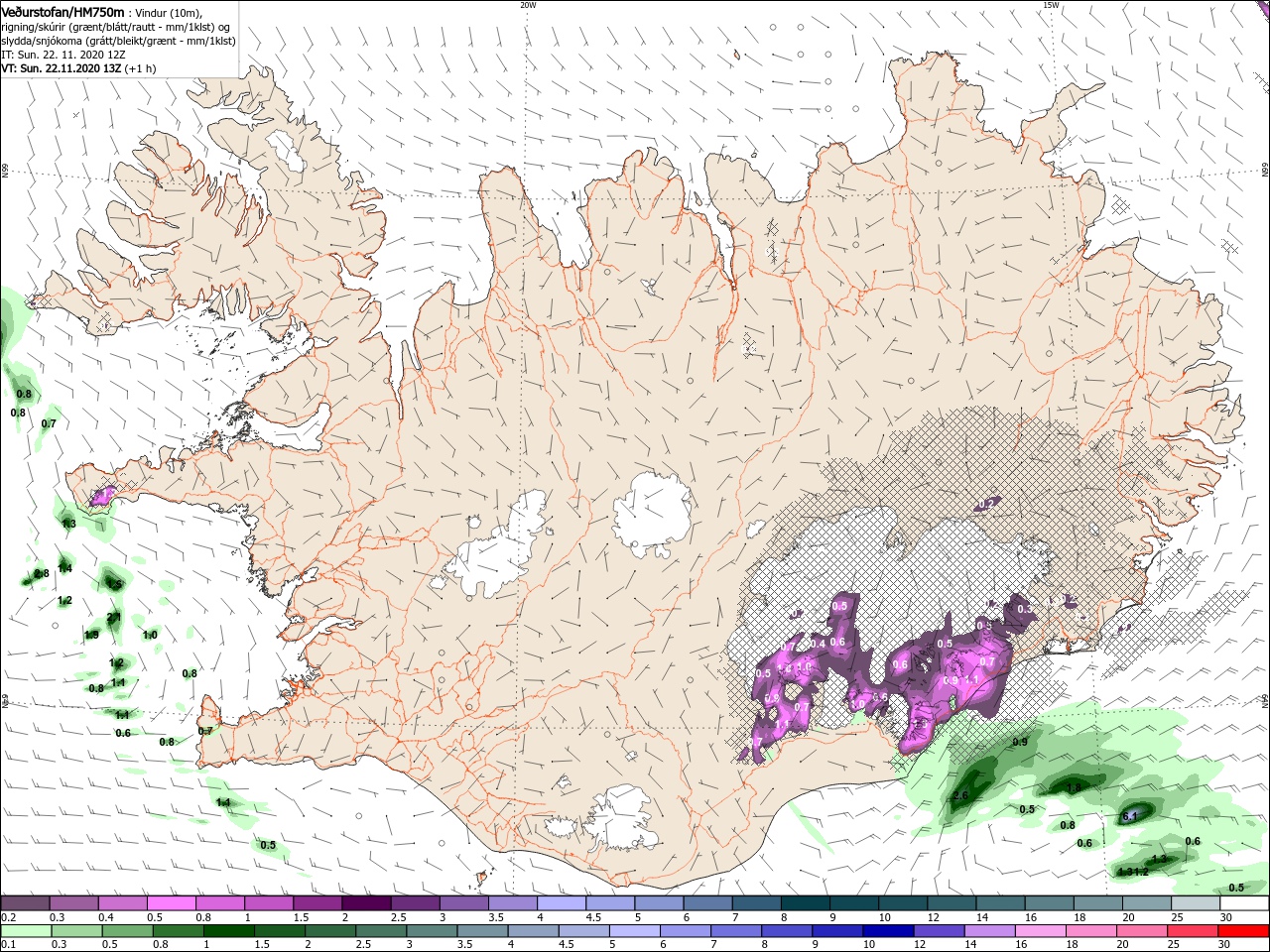
Task: Click the 6.1 precipitation value offshore
Action: point(1129,816)
